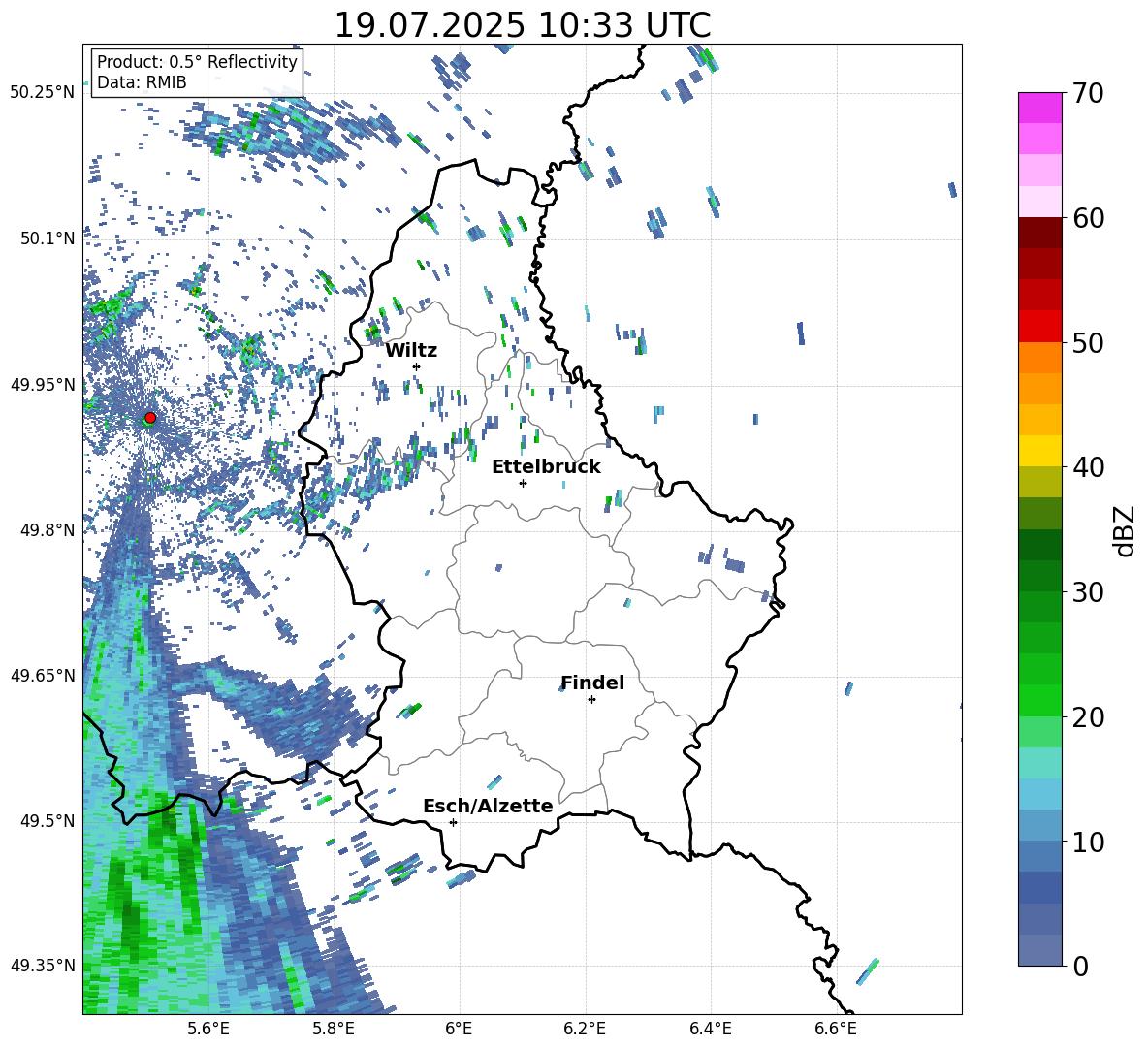1148x1048 pixels.
Task: Click the magenta top colorbar swatch
Action: (x=1039, y=108)
